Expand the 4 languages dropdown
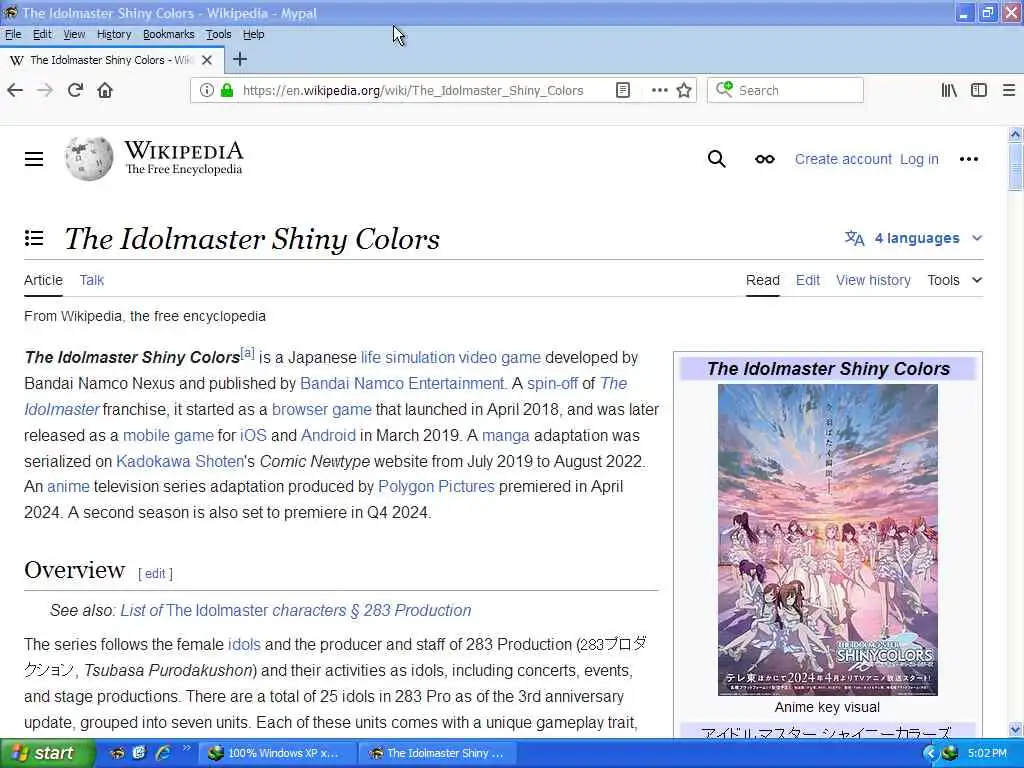The height and width of the screenshot is (768, 1024). (x=914, y=238)
